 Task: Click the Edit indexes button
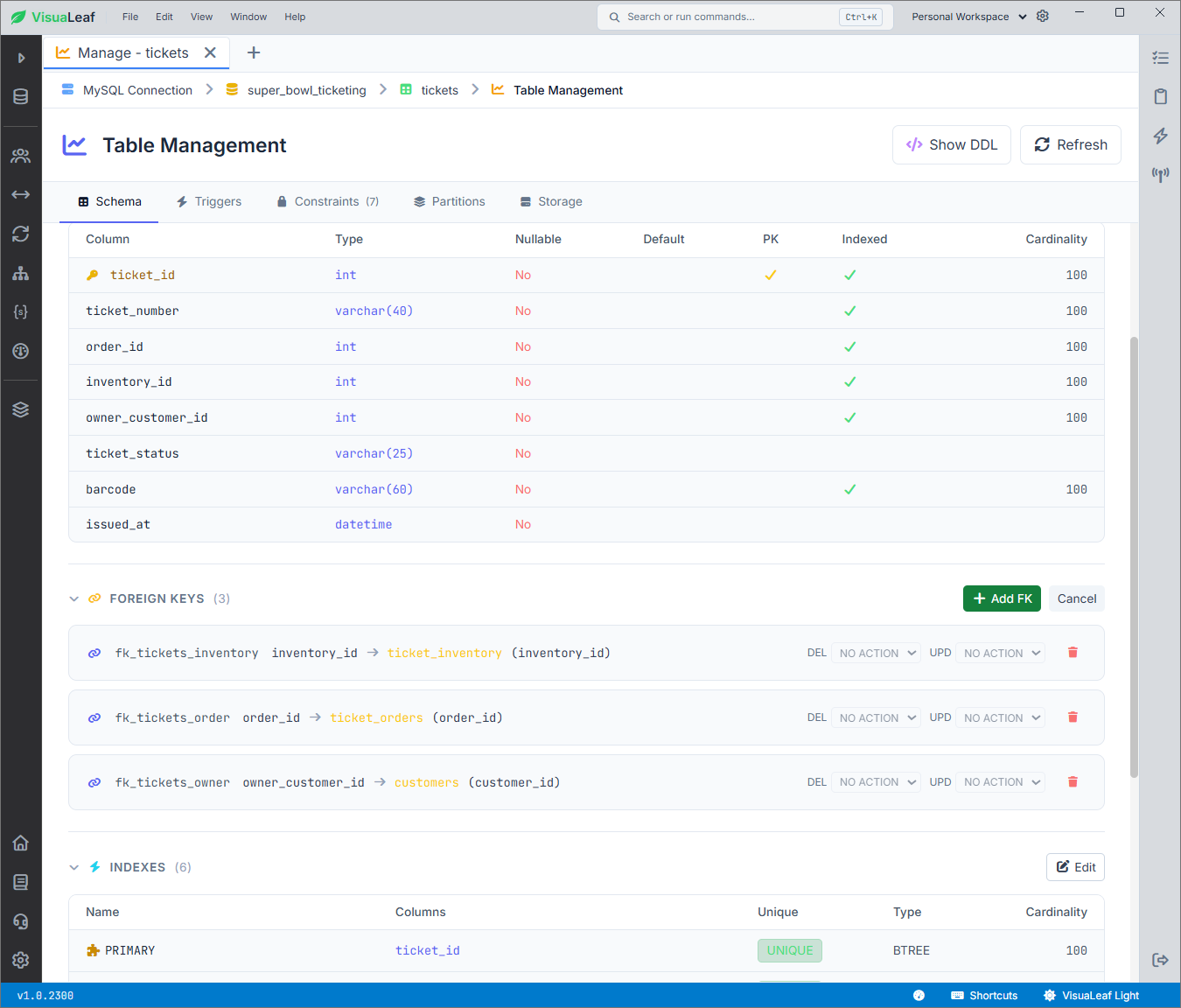[1075, 867]
